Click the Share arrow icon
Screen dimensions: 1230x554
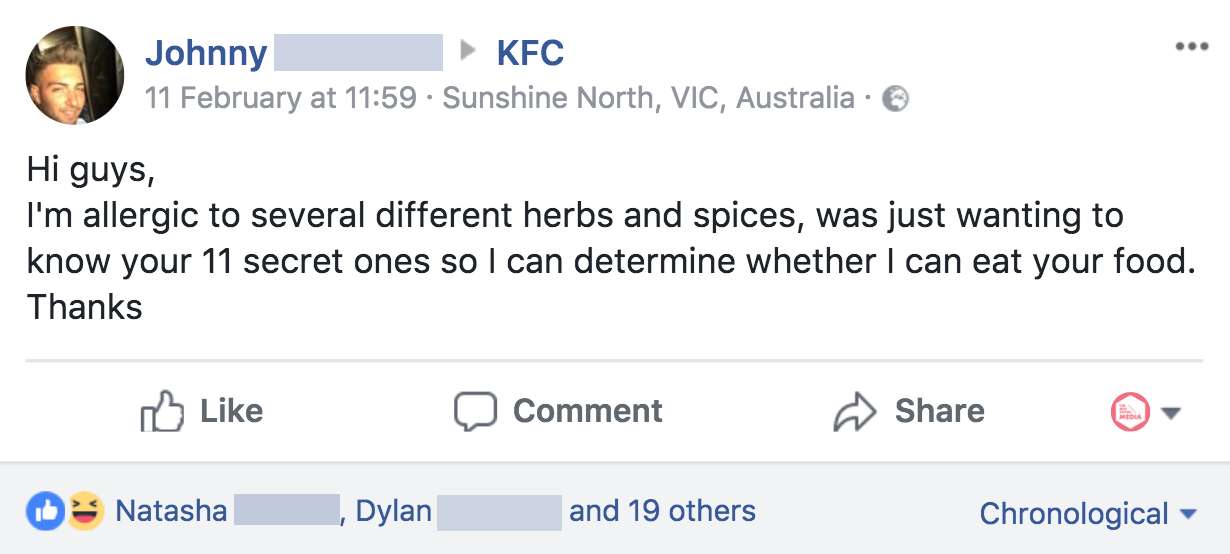854,411
